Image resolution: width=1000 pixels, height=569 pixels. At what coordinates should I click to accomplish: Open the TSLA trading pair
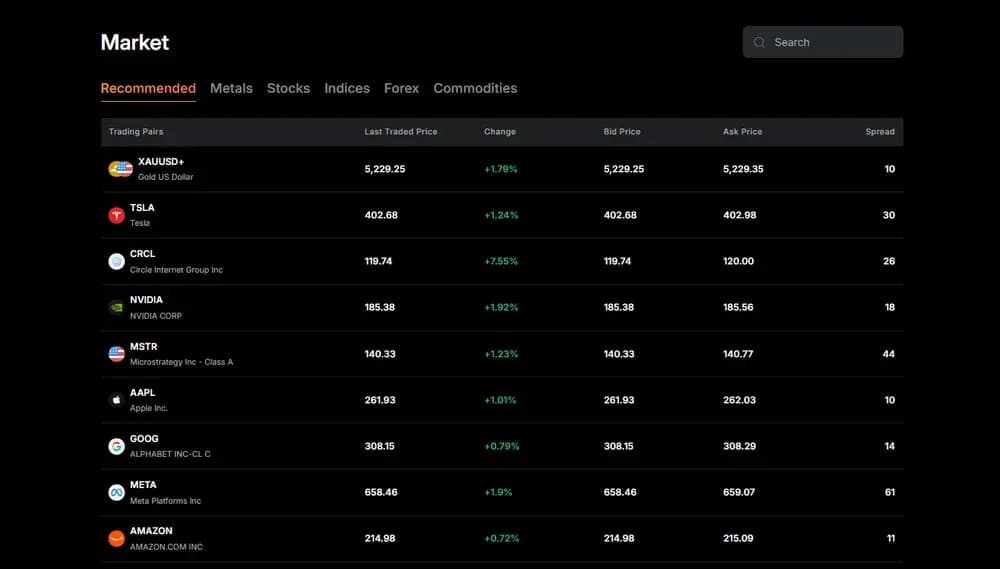pos(502,215)
